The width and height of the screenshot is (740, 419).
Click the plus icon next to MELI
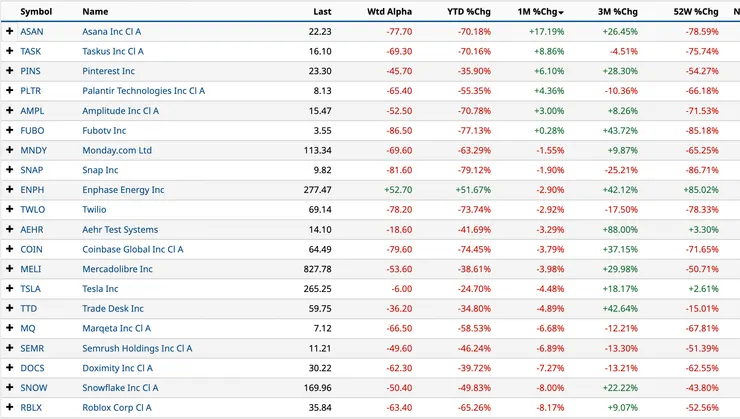pos(10,269)
